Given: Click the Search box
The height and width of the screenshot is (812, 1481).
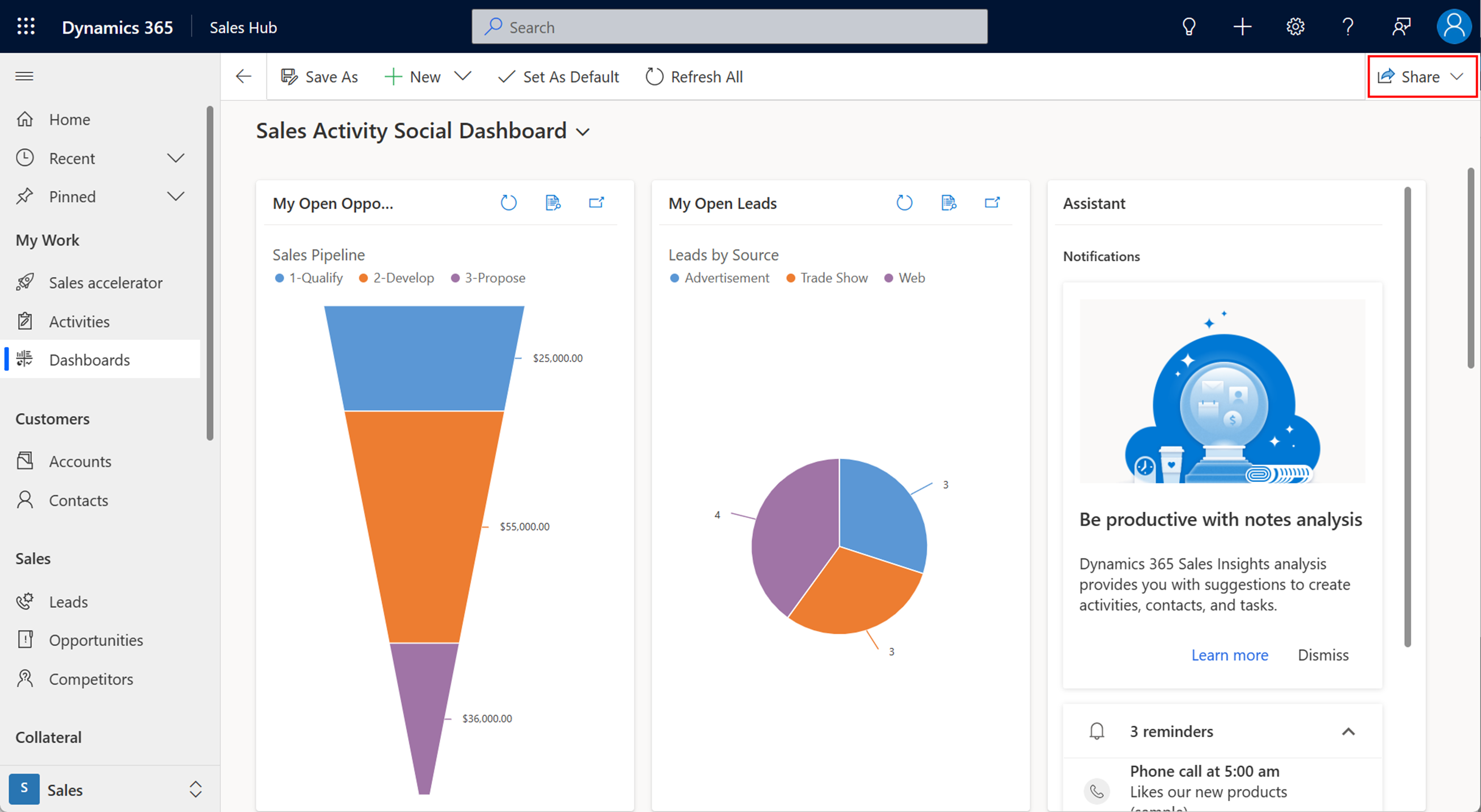Looking at the screenshot, I should [x=730, y=26].
